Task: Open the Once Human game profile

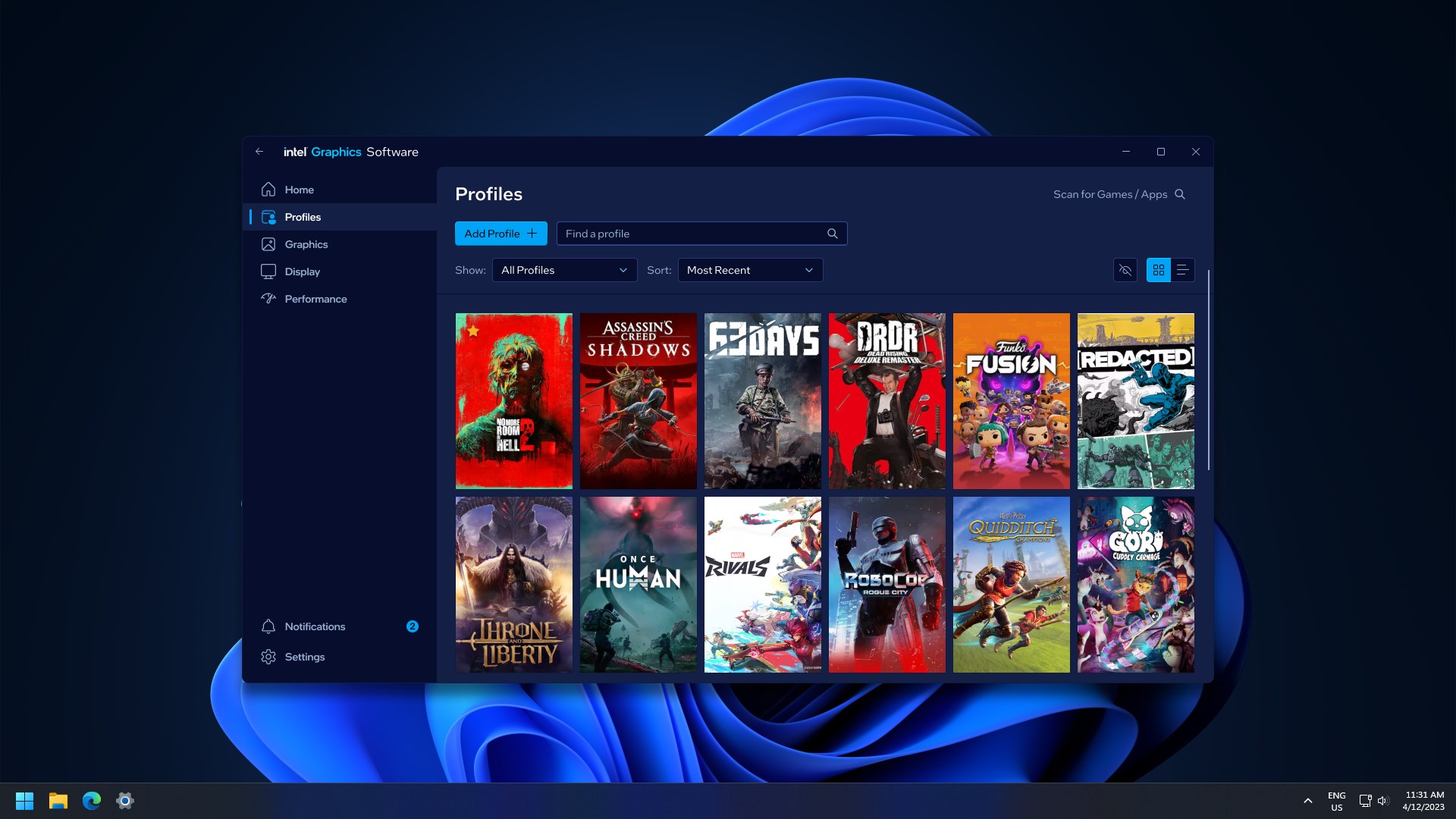Action: click(638, 584)
